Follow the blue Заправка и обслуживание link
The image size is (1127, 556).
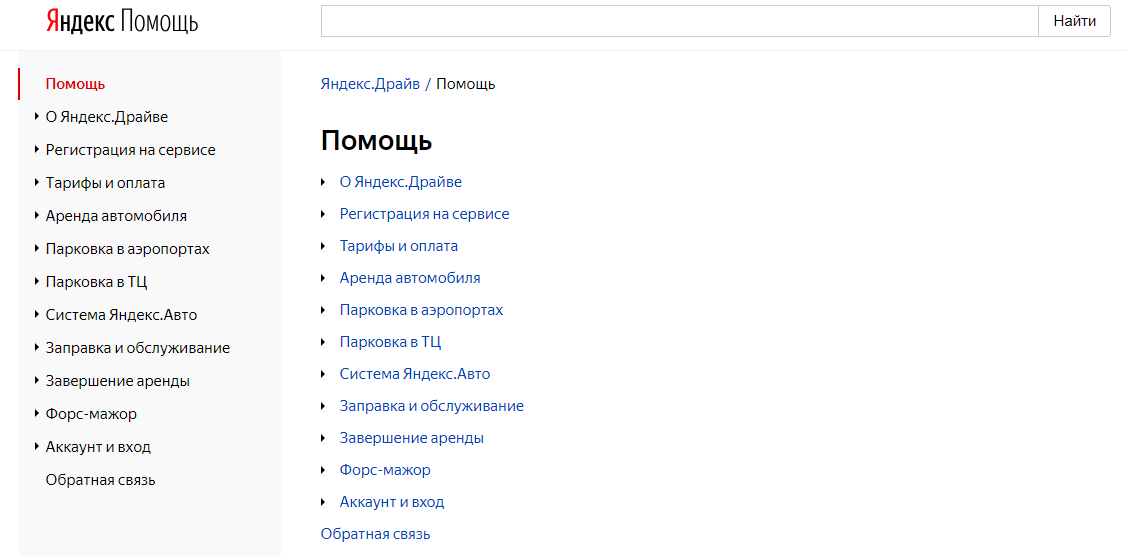(x=432, y=406)
